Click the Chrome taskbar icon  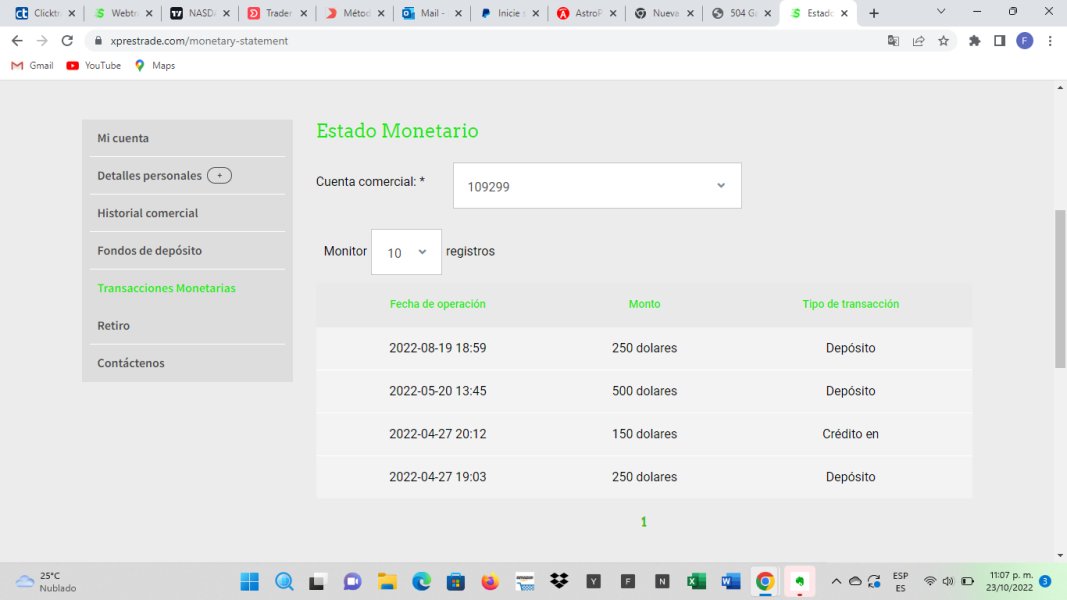click(x=765, y=582)
